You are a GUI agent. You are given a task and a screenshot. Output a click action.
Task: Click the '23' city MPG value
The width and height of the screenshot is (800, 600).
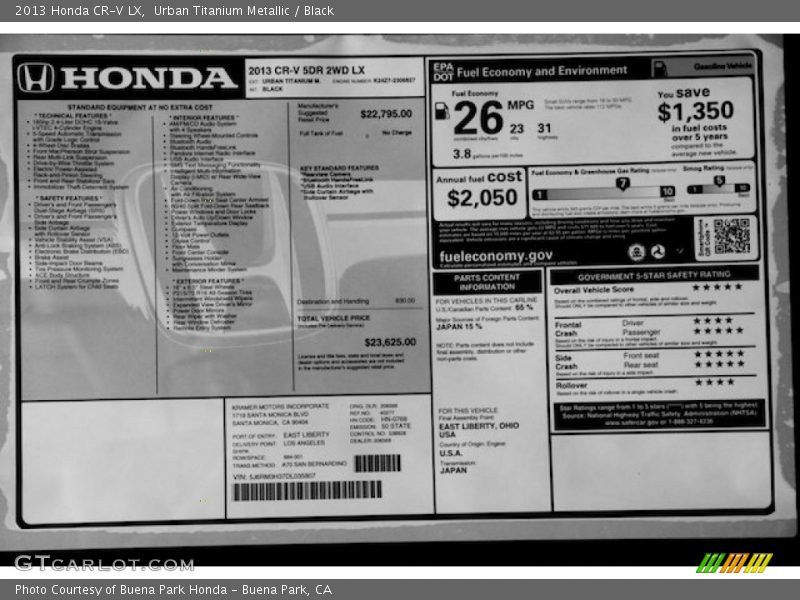coord(517,129)
